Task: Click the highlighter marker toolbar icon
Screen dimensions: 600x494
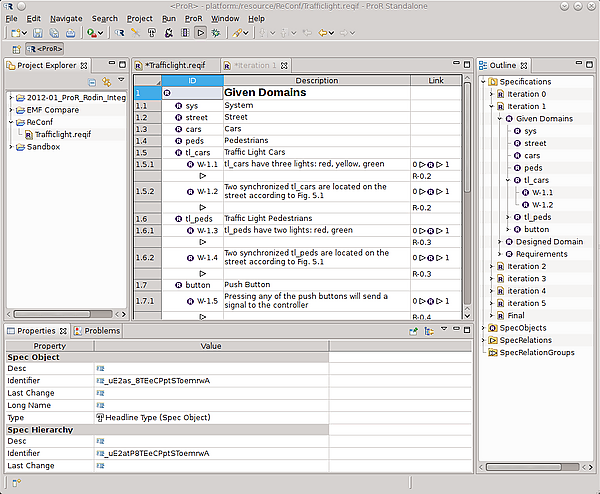Action: pos(237,33)
